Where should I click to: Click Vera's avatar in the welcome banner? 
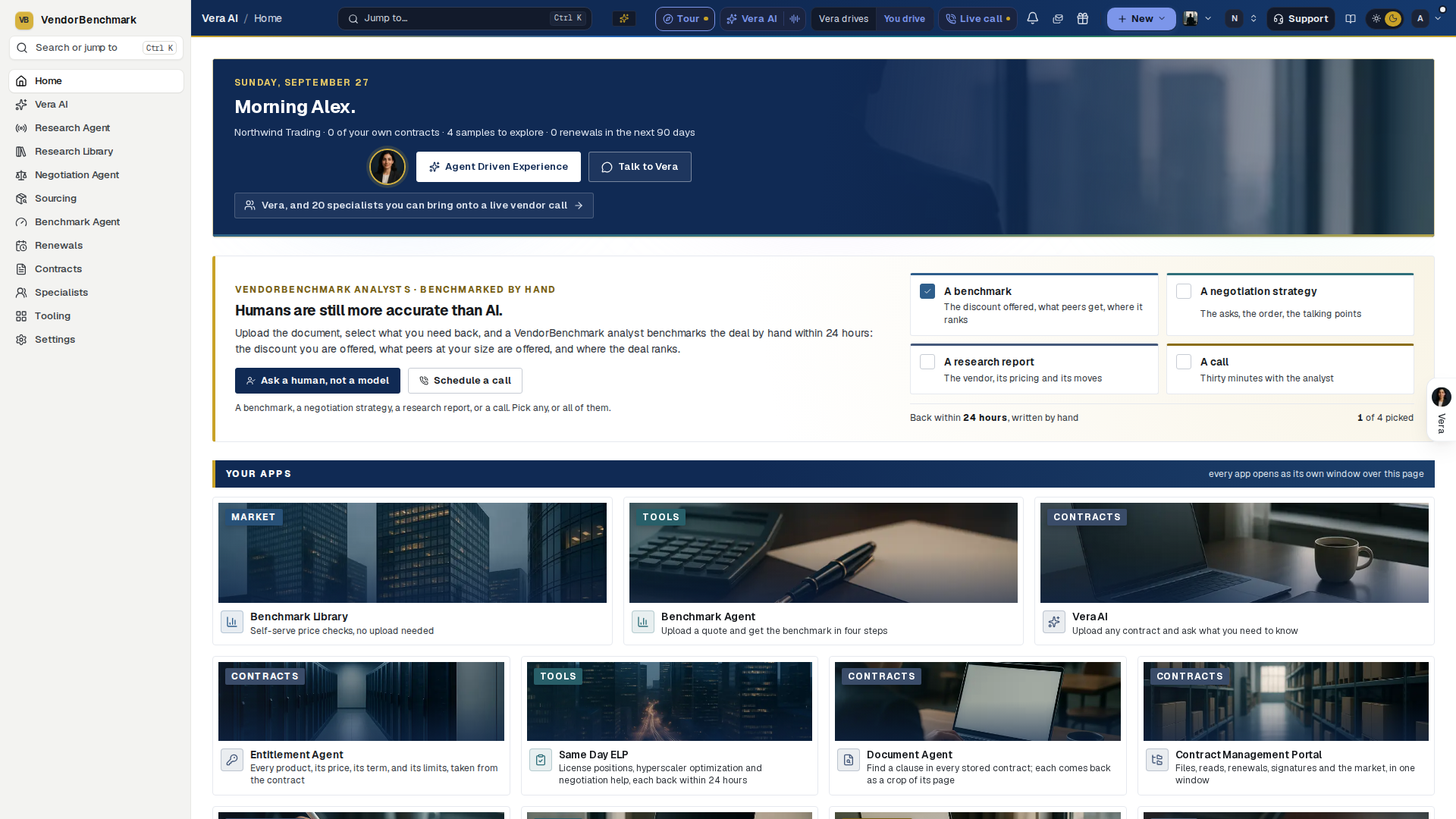(387, 167)
